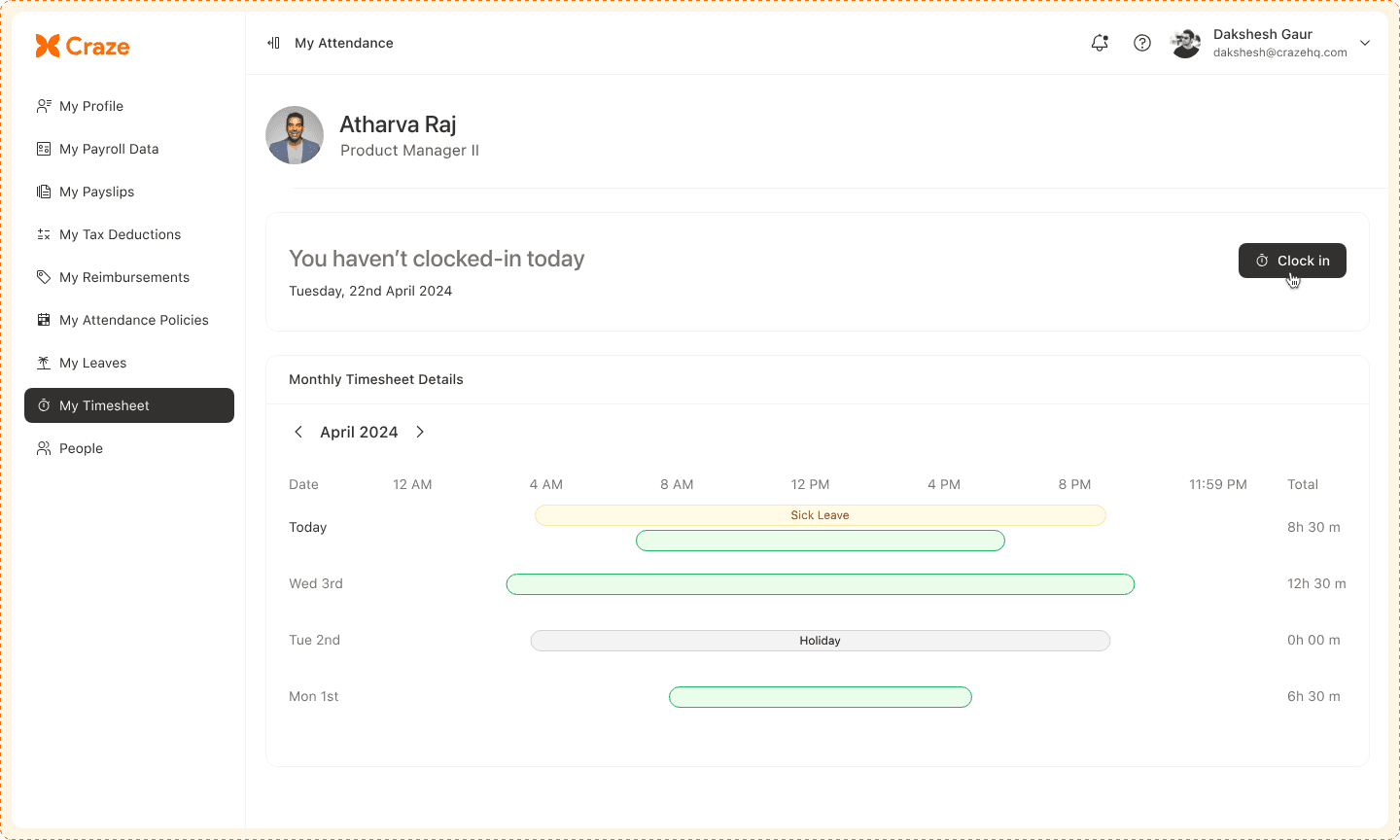Click the My Attendance Policies calendar icon
Screen dimensions: 1400x840
pos(44,320)
